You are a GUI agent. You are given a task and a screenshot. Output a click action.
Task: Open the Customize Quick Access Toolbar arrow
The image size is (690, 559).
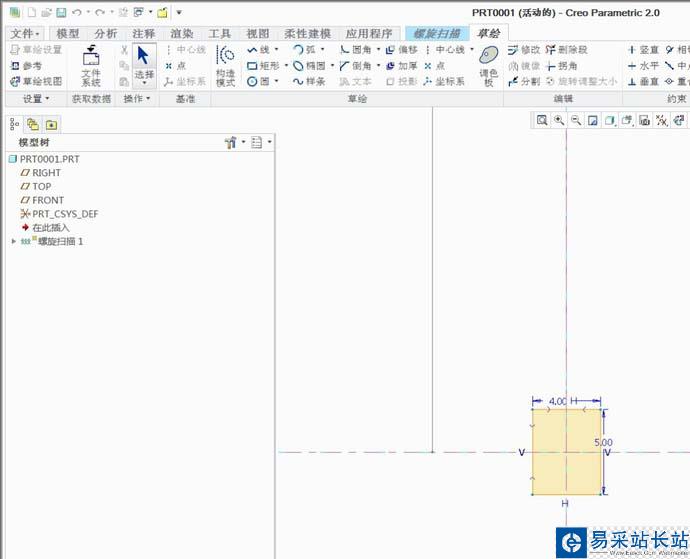click(179, 12)
